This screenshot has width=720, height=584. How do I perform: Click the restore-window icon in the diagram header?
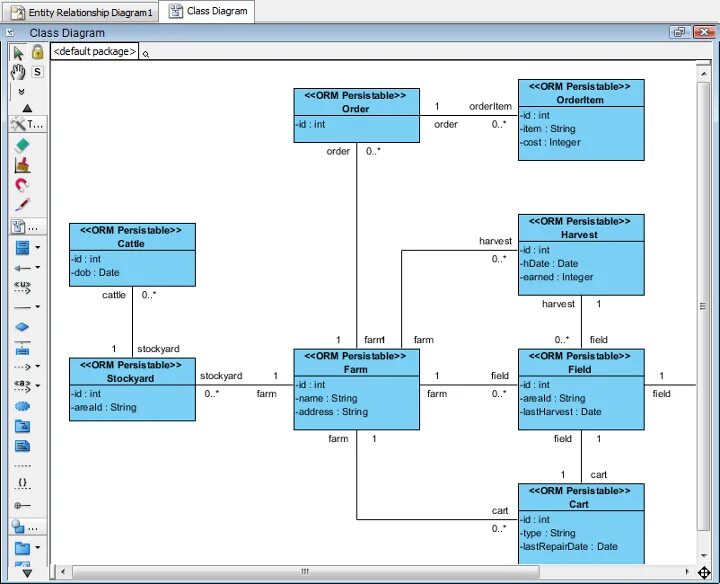[x=679, y=32]
